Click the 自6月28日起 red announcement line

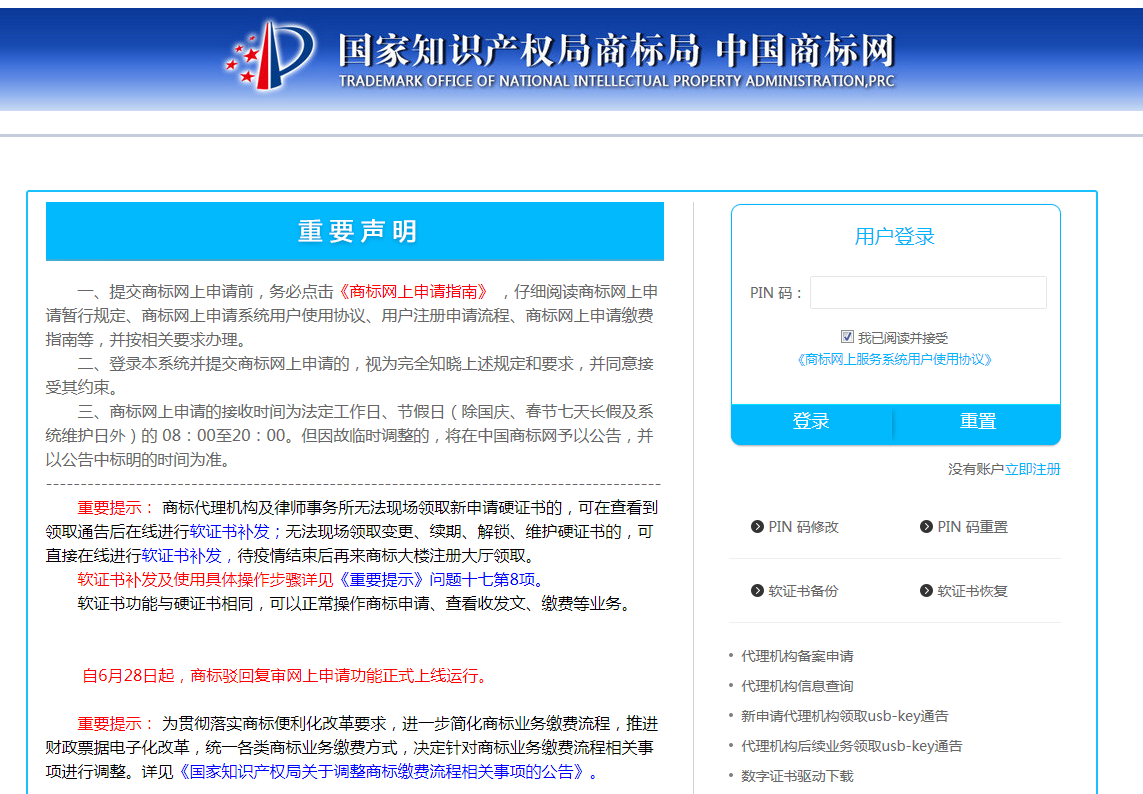(284, 676)
